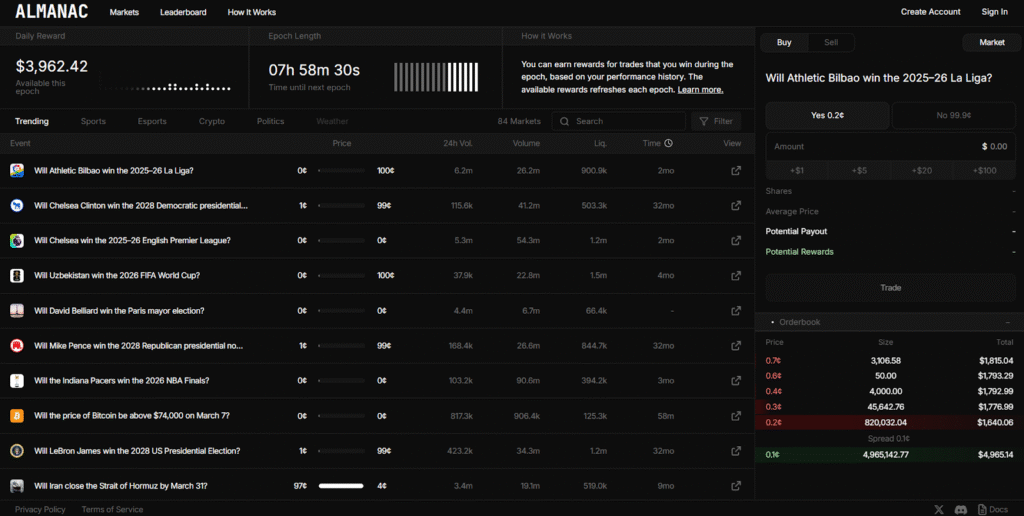1024x516 pixels.
Task: Switch to the Sports tab
Action: pyautogui.click(x=93, y=121)
